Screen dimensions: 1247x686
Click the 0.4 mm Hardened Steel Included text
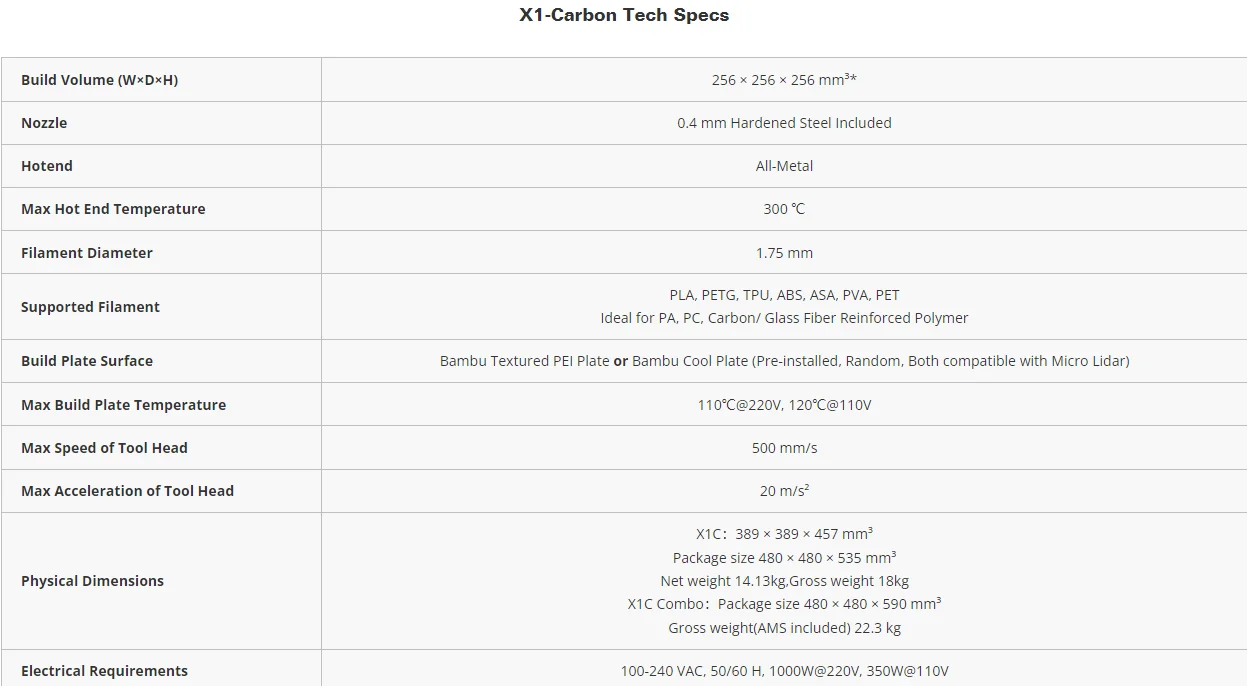click(784, 123)
